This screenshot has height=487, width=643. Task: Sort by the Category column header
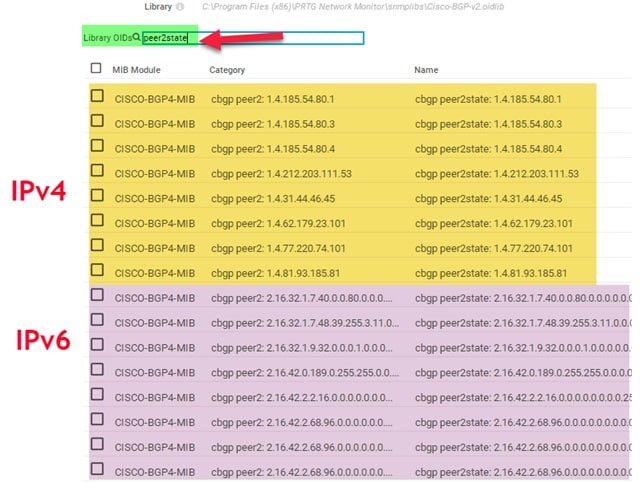[x=227, y=70]
